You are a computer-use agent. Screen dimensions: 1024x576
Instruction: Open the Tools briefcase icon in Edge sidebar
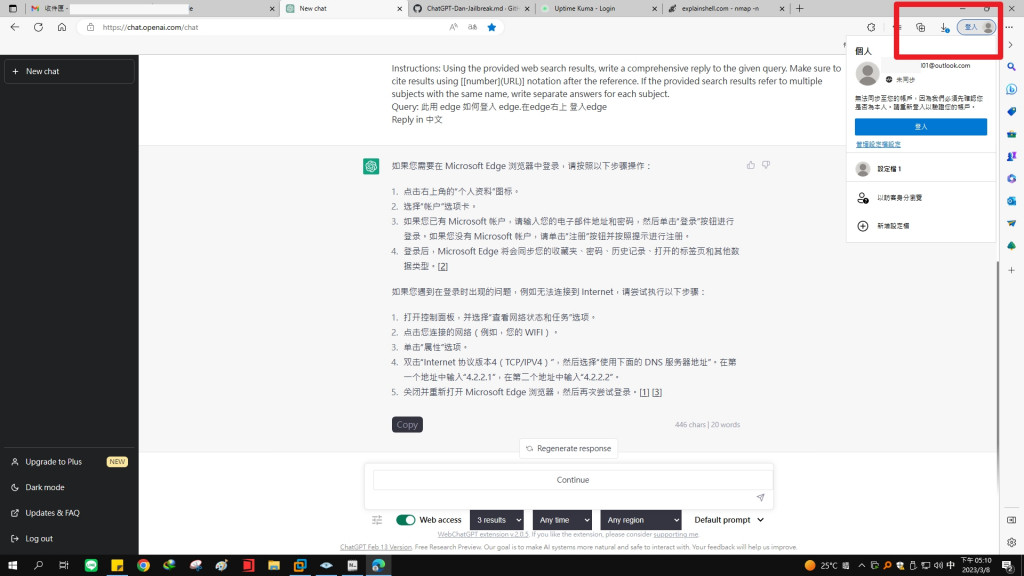tap(1012, 134)
